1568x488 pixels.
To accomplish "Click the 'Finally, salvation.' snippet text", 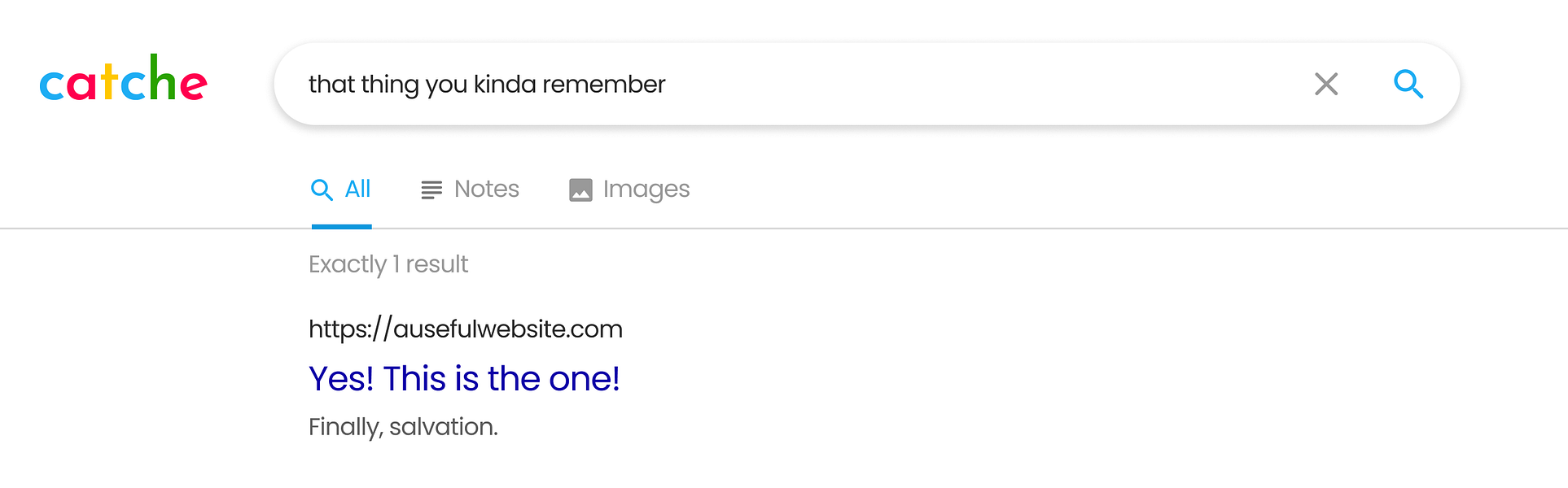I will [403, 427].
